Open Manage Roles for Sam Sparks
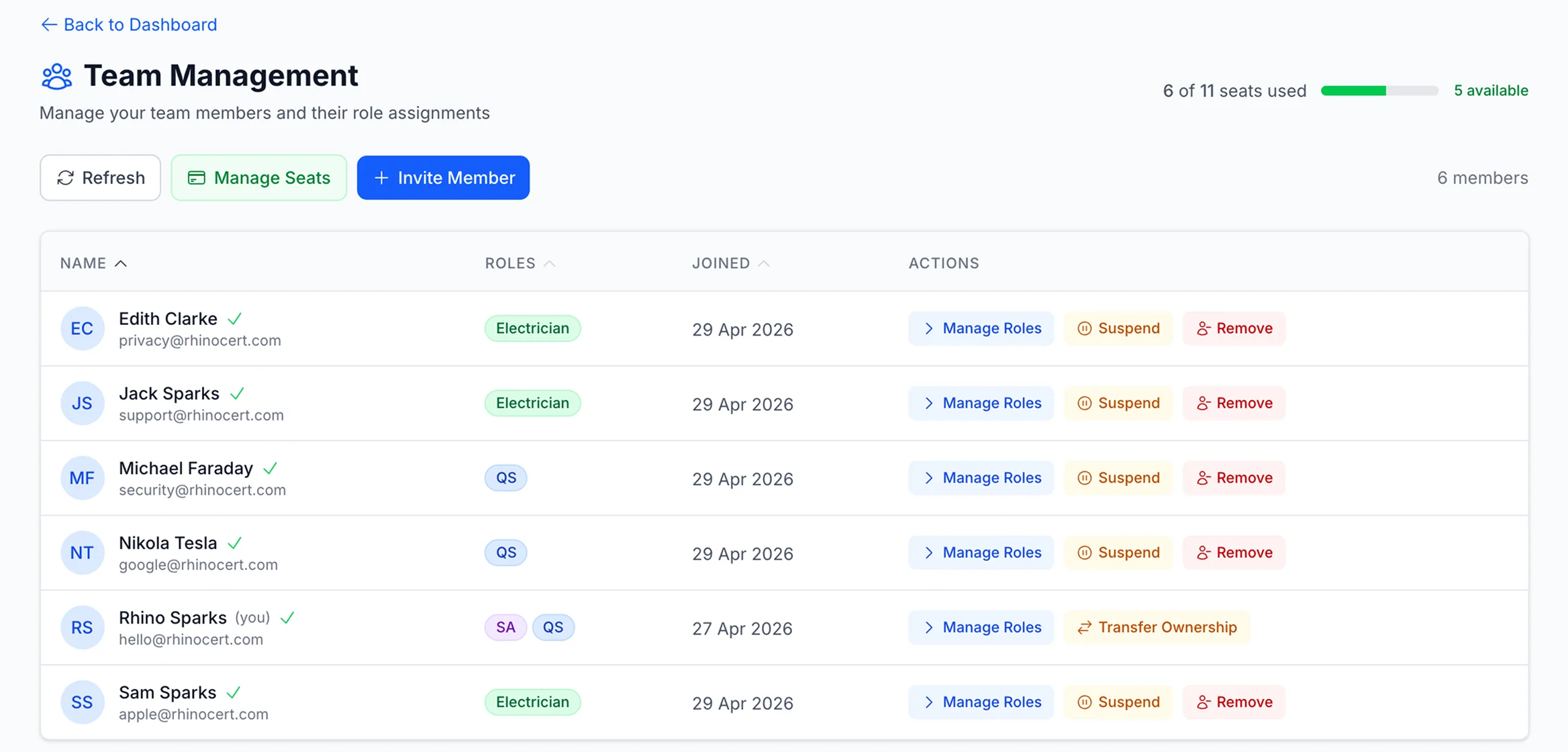 point(981,702)
